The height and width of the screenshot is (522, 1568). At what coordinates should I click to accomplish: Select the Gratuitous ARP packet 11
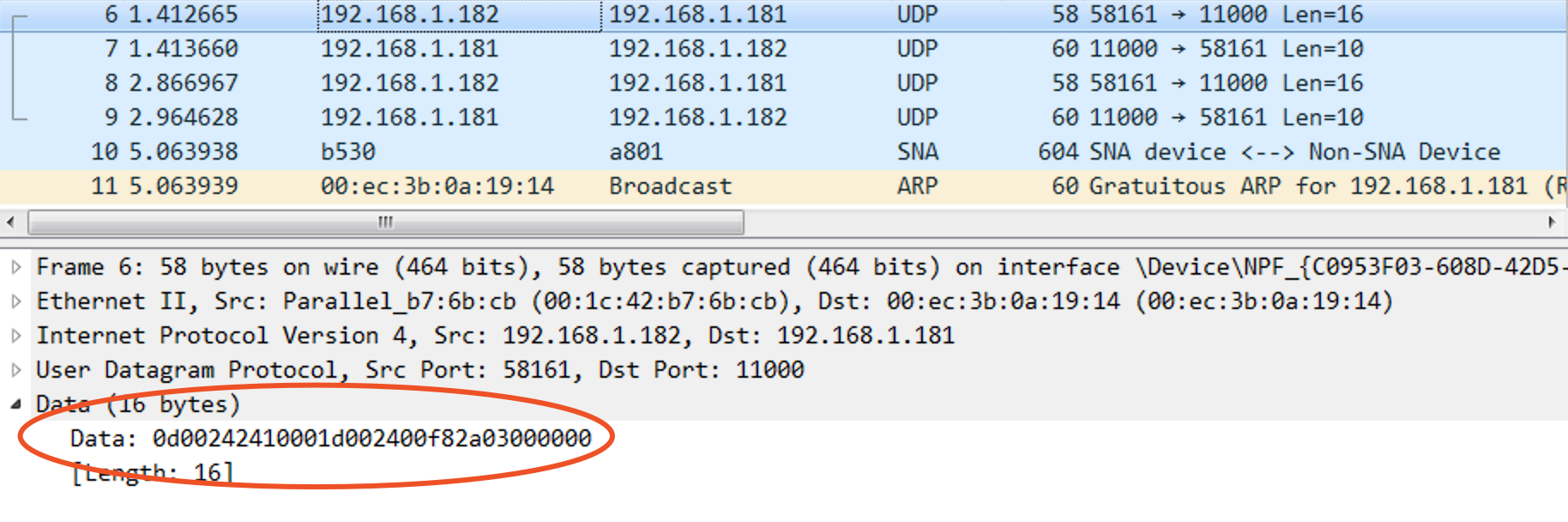784,186
